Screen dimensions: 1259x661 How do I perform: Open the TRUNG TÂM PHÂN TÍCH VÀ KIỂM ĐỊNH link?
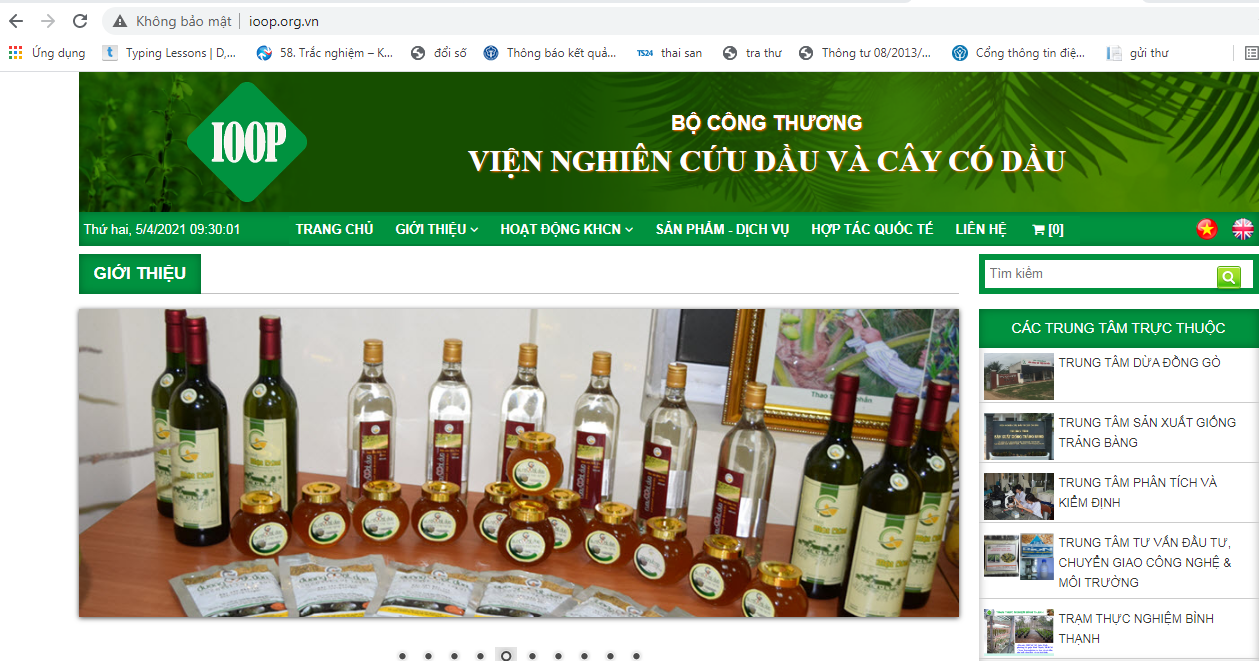point(1137,492)
